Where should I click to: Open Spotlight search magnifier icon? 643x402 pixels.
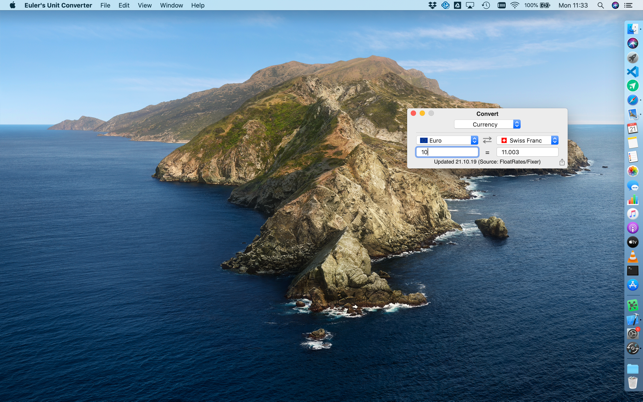point(600,6)
